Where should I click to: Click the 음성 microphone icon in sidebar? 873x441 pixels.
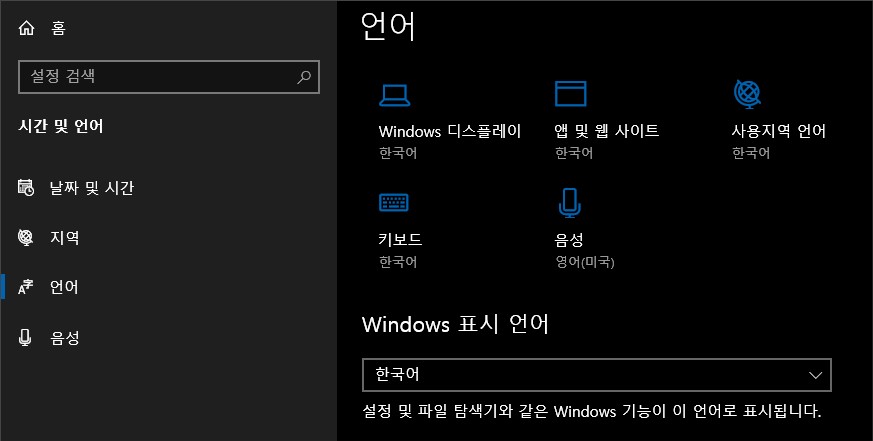(x=25, y=337)
